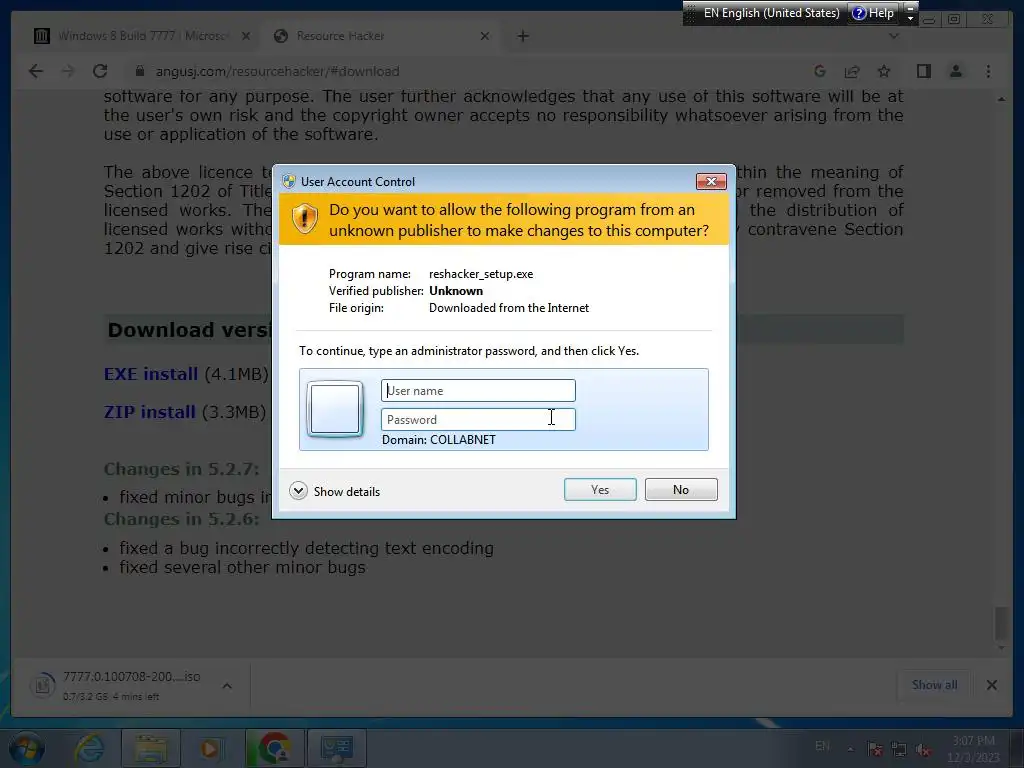The image size is (1024, 768).
Task: Click the Google icon in address bar
Action: tap(820, 71)
